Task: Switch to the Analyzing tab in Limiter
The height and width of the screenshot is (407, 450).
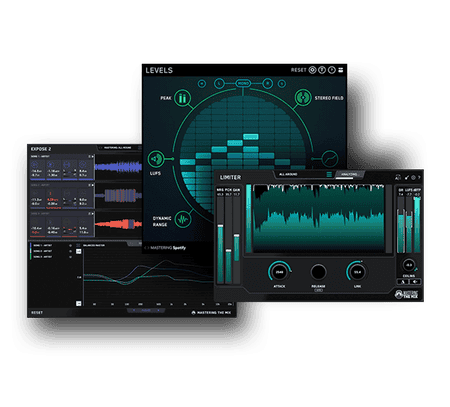Action: (349, 174)
